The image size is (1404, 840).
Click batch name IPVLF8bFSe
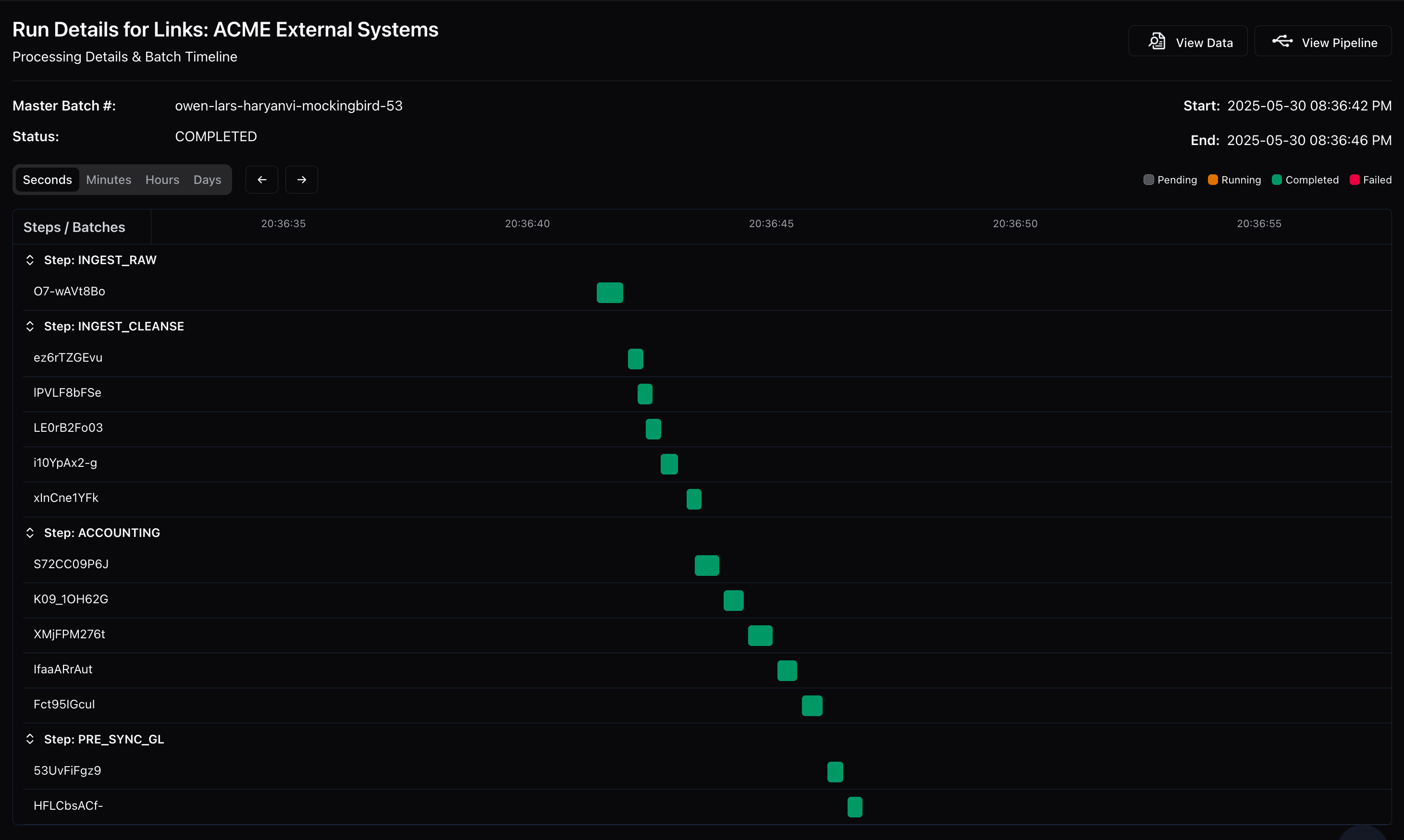tap(67, 392)
